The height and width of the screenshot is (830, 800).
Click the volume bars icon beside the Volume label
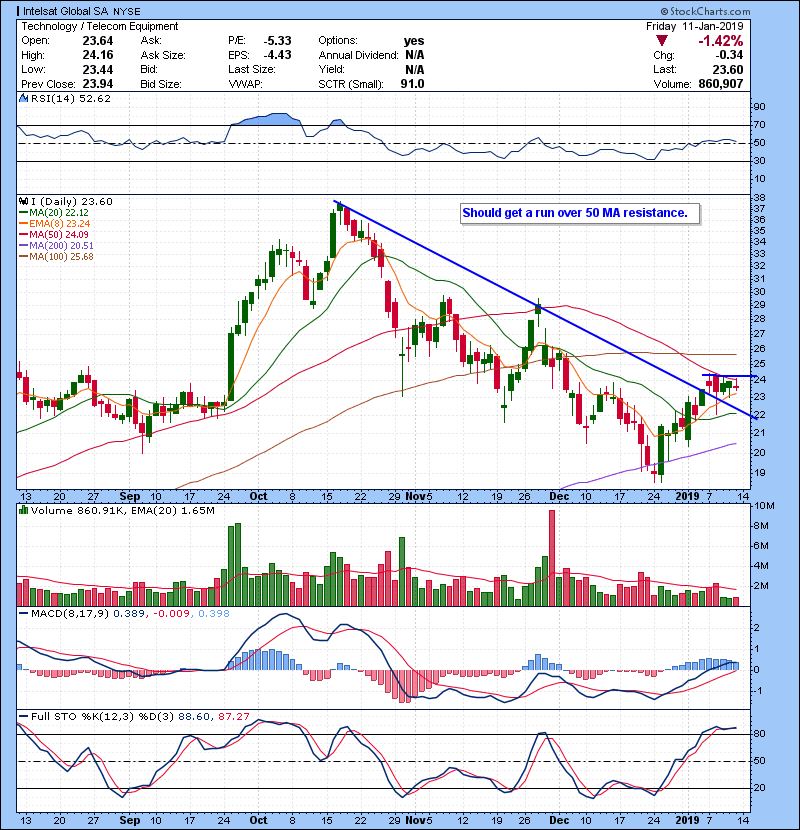pos(23,510)
